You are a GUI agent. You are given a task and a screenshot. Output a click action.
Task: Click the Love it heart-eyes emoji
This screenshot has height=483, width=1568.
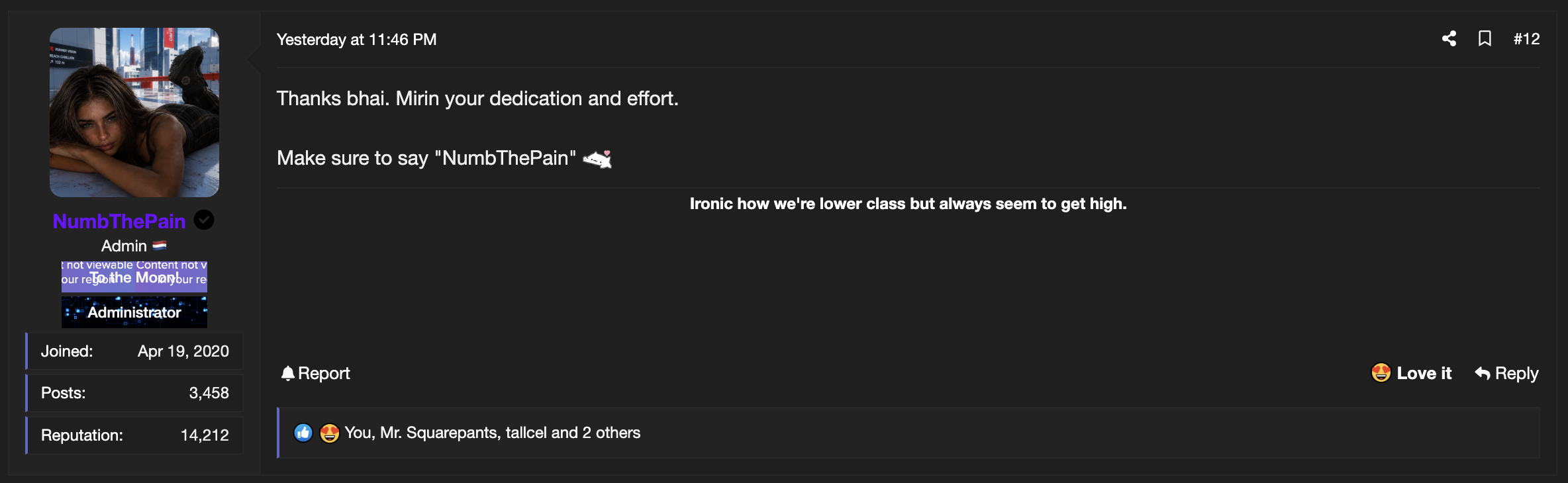pos(1381,373)
